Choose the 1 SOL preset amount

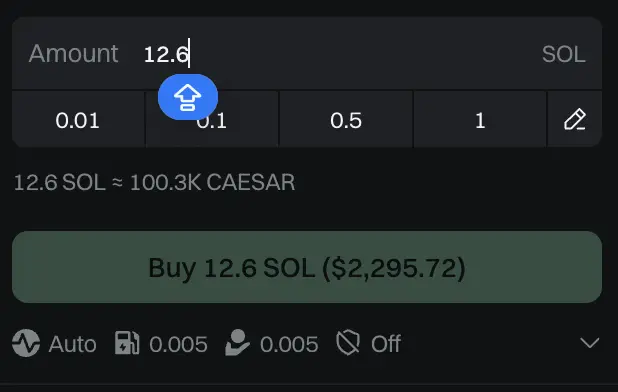pyautogui.click(x=480, y=119)
